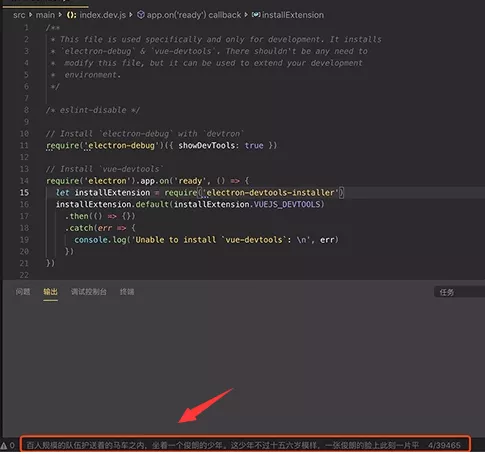
Task: Click the cube icon before app.on('ready') callback
Action: coord(141,15)
